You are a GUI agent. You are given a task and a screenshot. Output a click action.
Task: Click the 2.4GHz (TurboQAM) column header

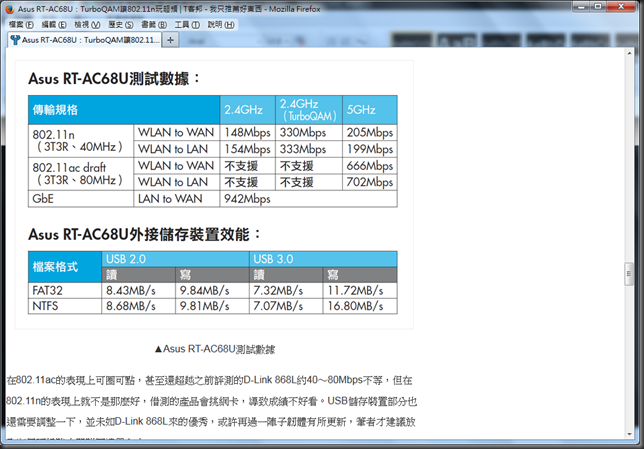309,110
